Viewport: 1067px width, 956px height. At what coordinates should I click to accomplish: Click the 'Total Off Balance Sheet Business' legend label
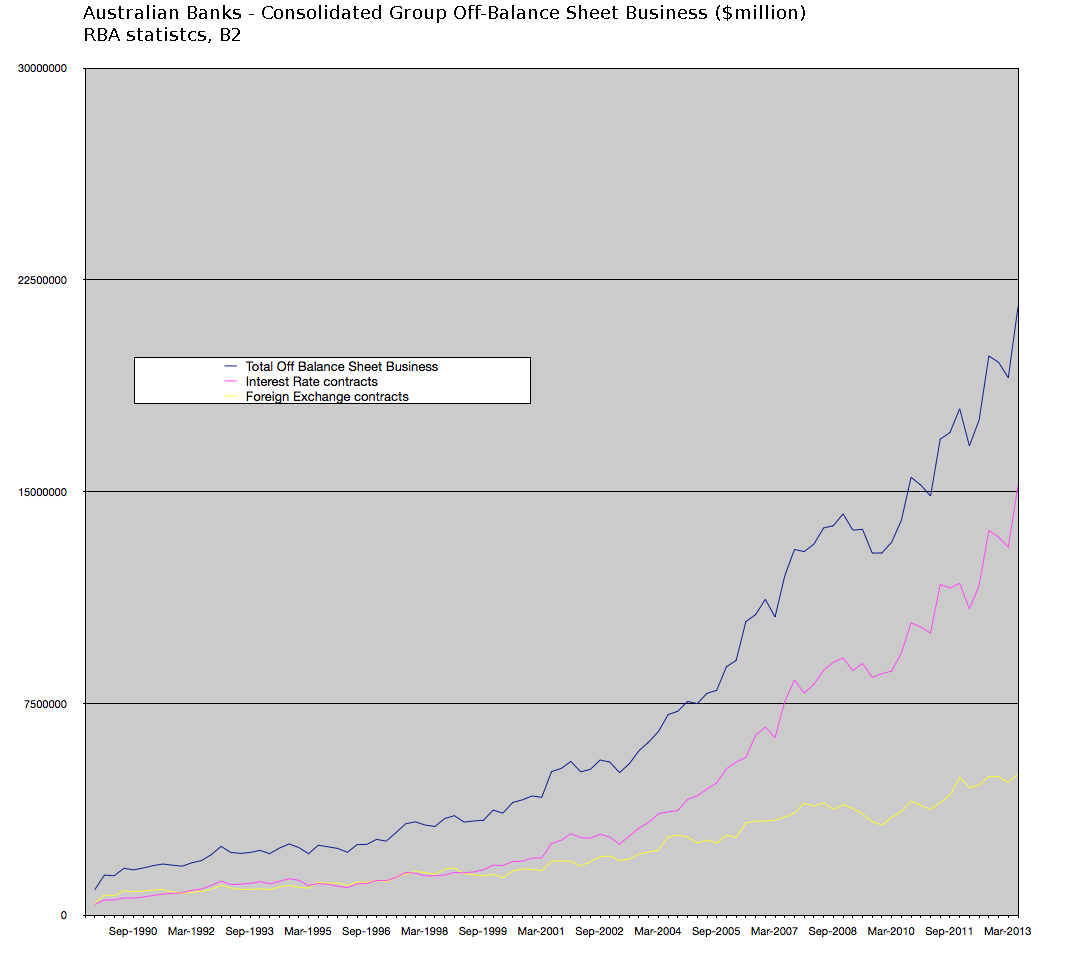341,366
